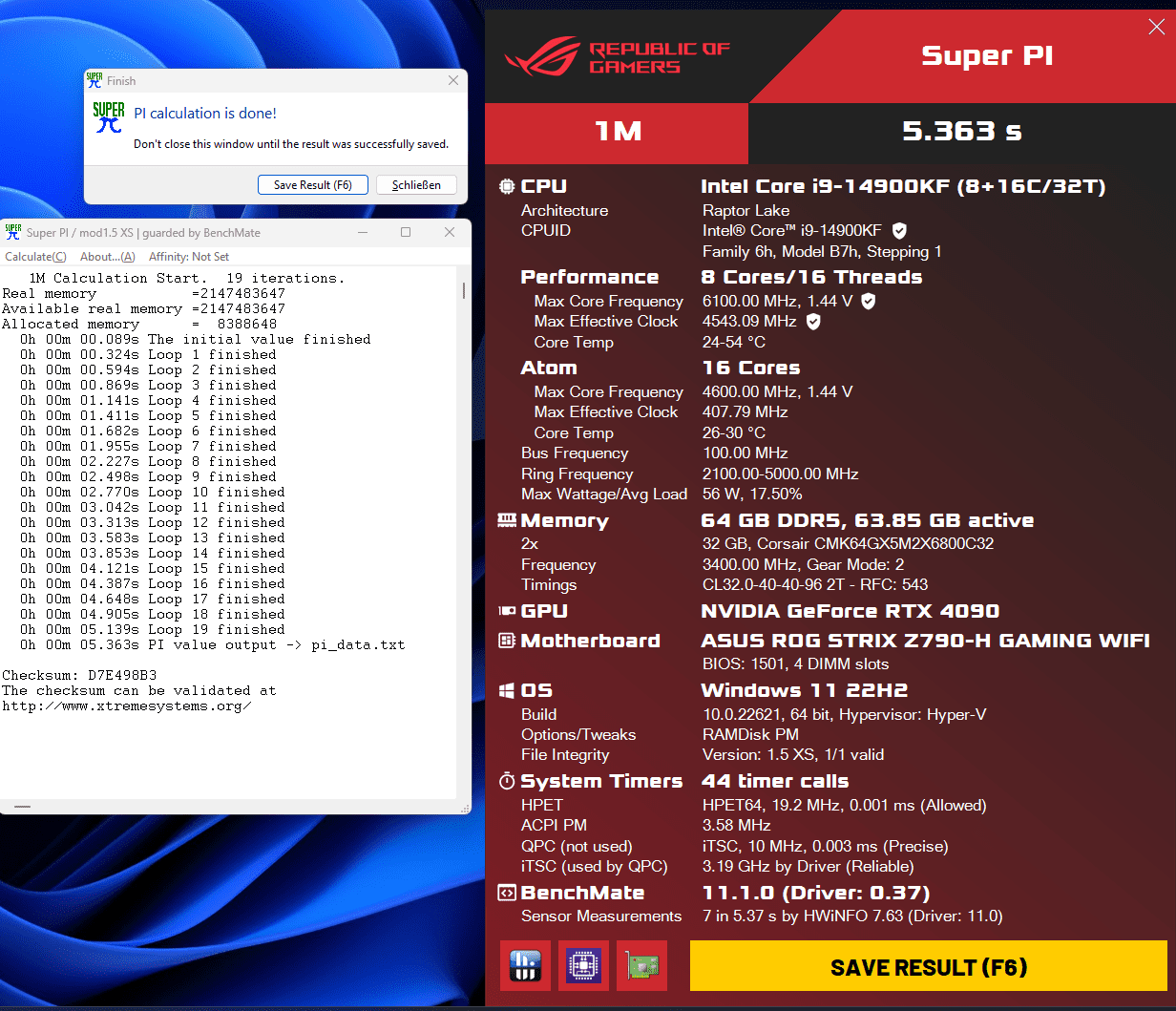Screen dimensions: 1176x1011
Task: Click the Super PI icon in mod1.5 XS title bar
Action: click(12, 232)
